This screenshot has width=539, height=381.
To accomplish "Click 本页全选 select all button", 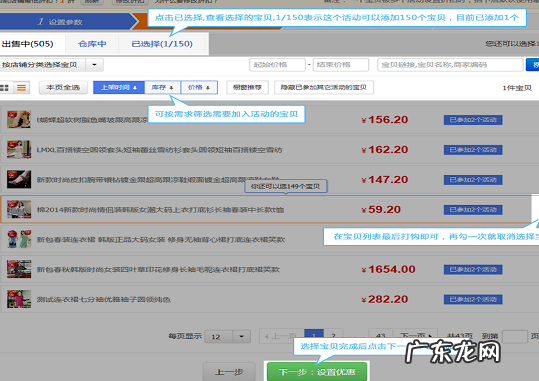I will point(63,87).
